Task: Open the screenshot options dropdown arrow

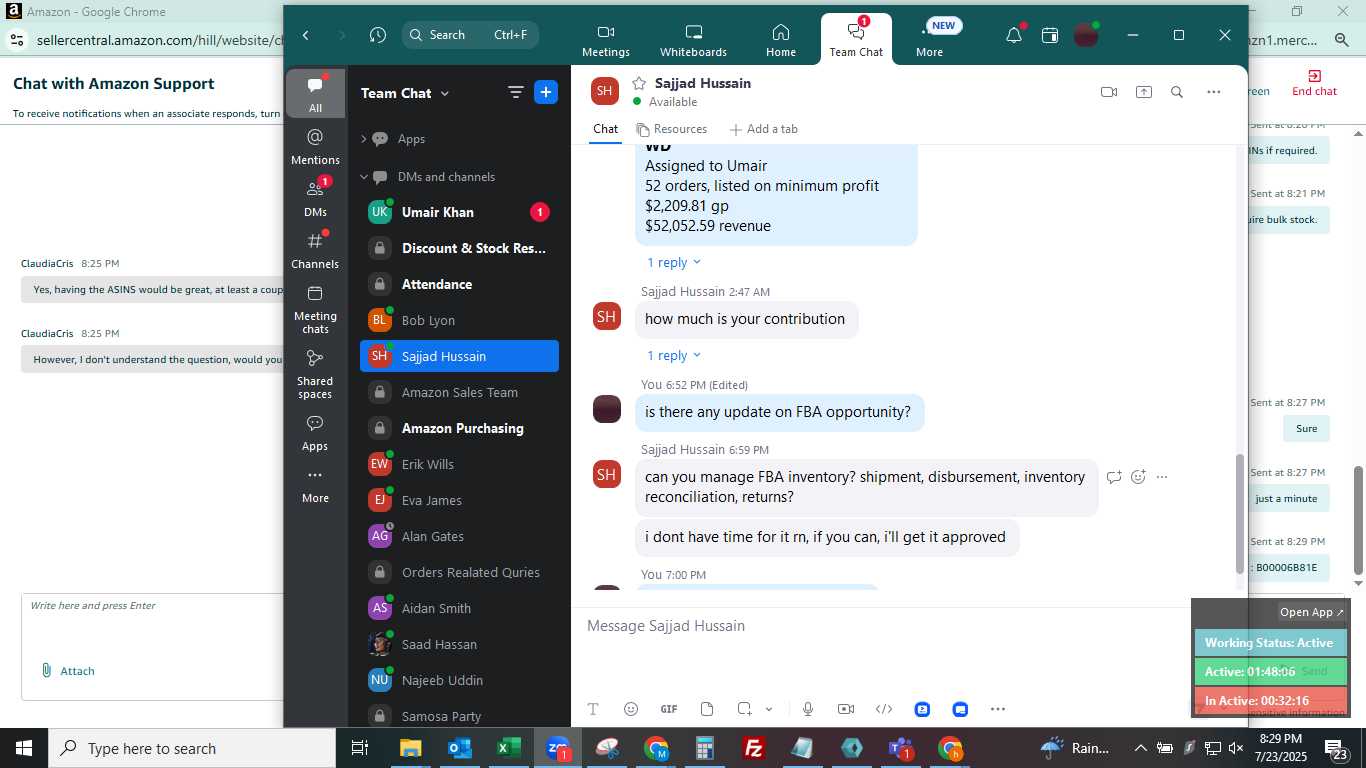Action: click(x=769, y=709)
